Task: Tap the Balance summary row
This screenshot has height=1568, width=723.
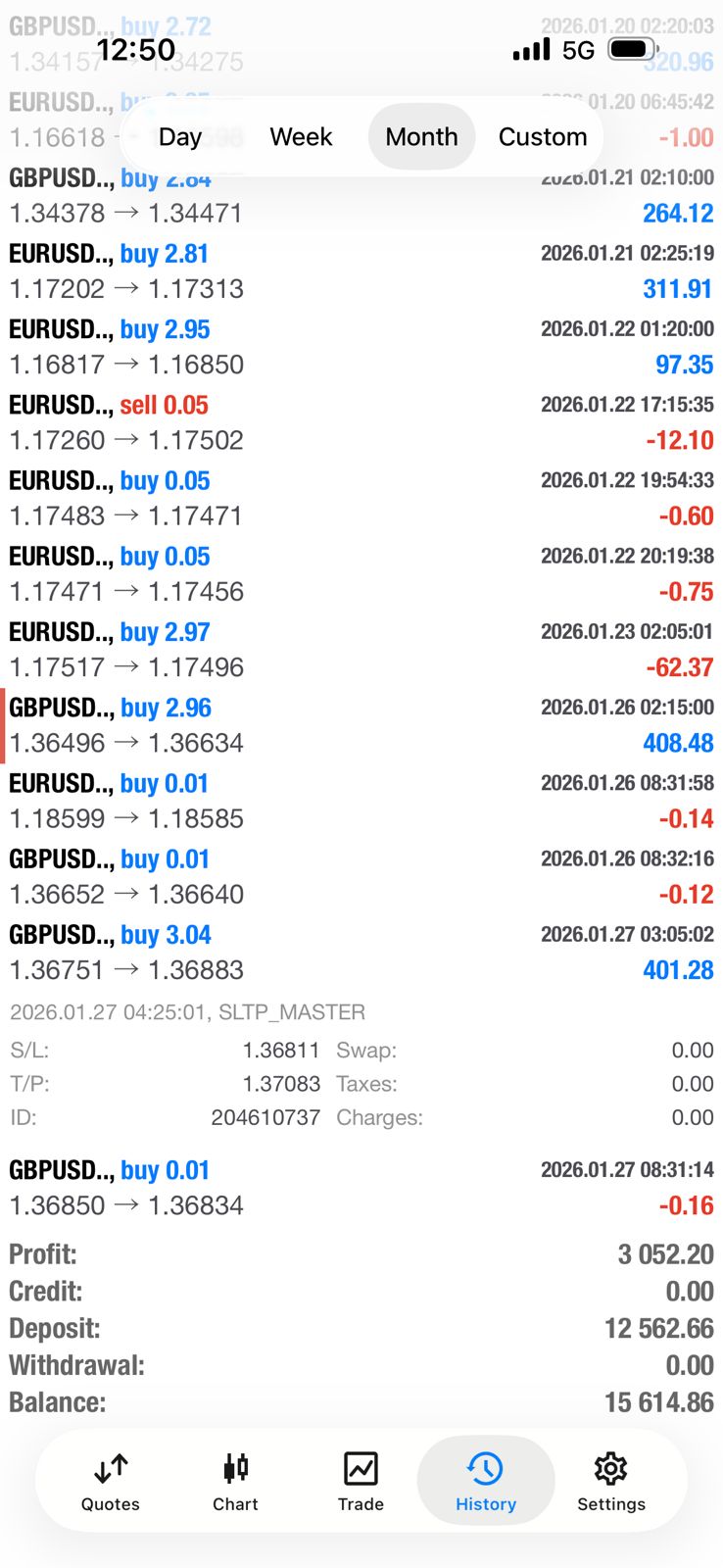Action: [x=361, y=1402]
